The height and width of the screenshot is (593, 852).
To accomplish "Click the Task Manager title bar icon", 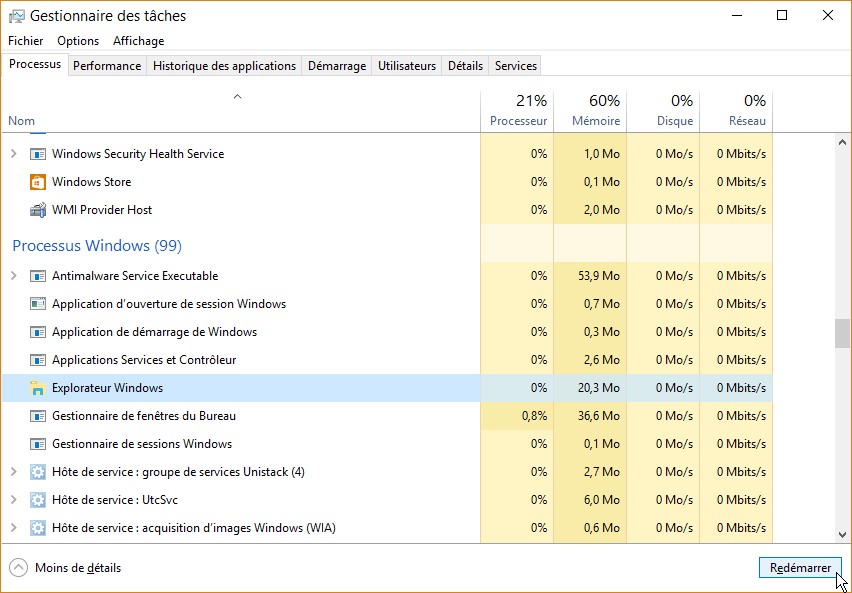I will click(16, 16).
